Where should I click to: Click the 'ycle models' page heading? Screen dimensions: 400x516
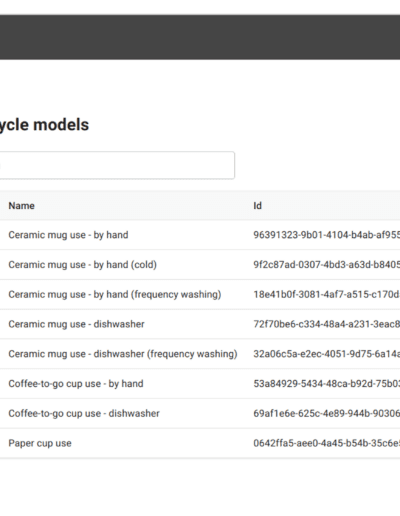(44, 125)
